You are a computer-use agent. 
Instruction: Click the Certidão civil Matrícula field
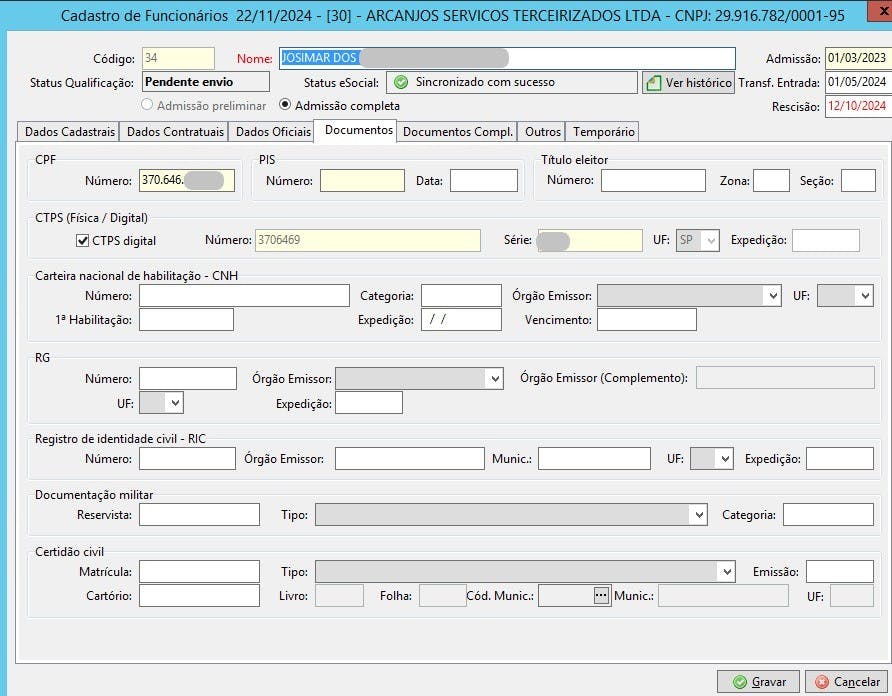199,571
